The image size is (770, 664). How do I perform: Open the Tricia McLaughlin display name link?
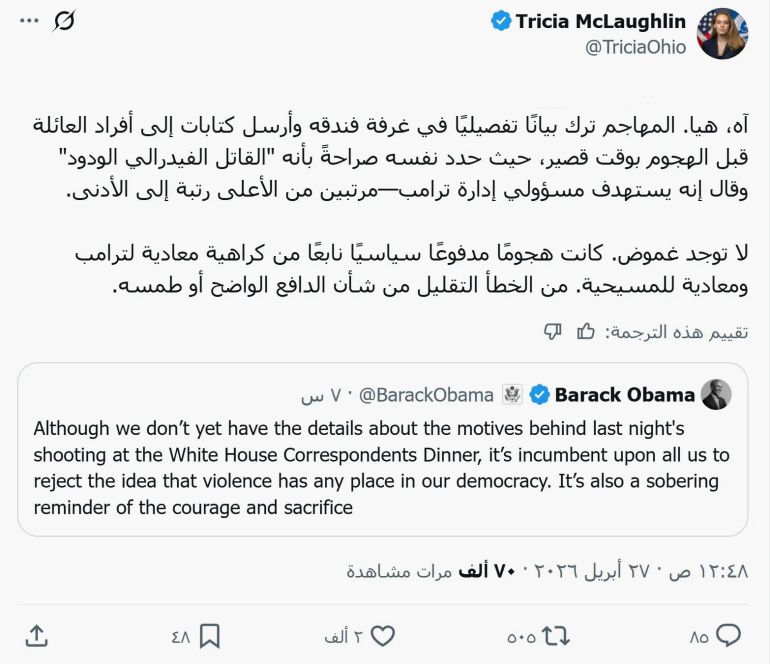click(601, 21)
